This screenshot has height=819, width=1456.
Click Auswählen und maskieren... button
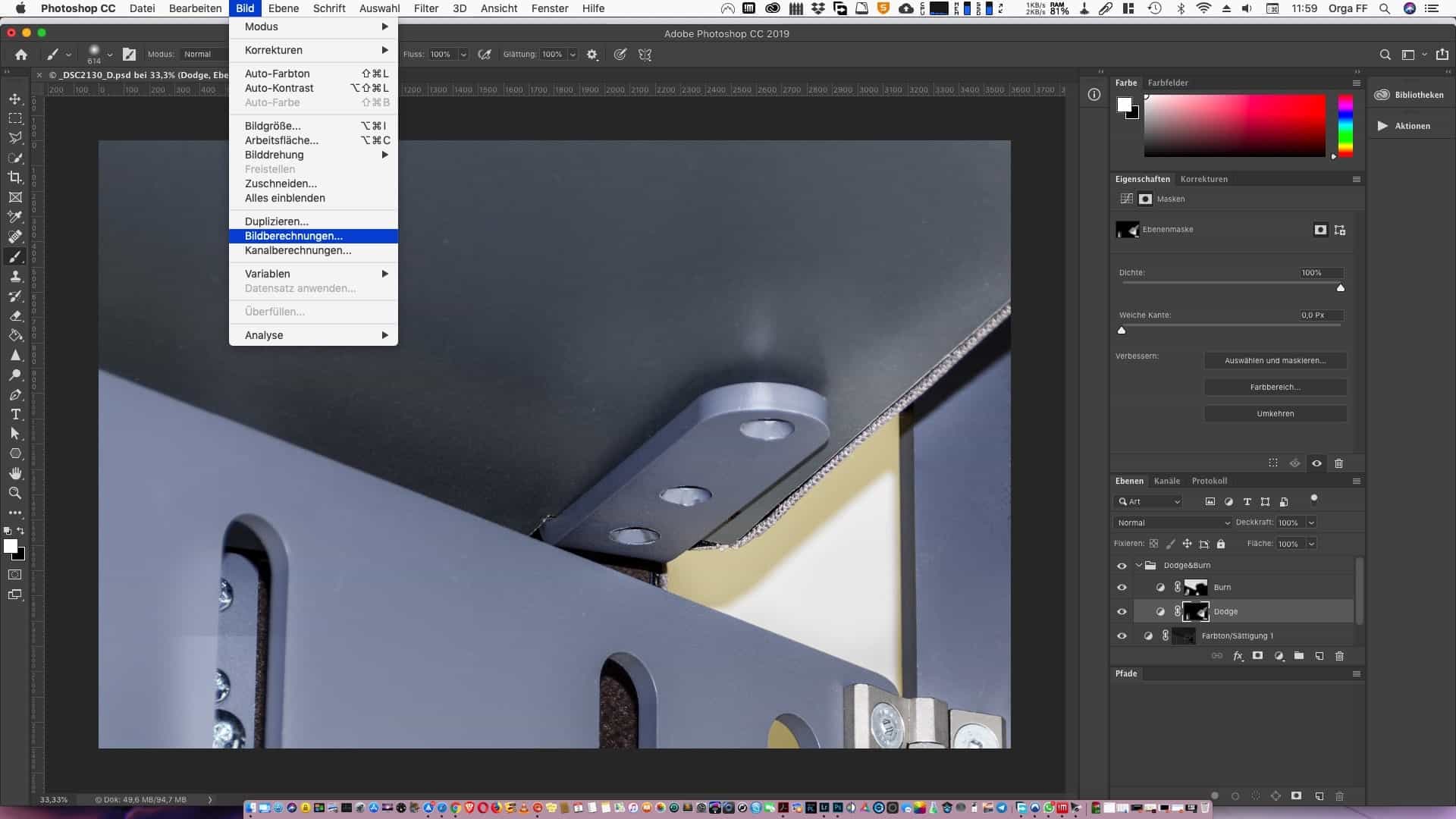point(1275,360)
